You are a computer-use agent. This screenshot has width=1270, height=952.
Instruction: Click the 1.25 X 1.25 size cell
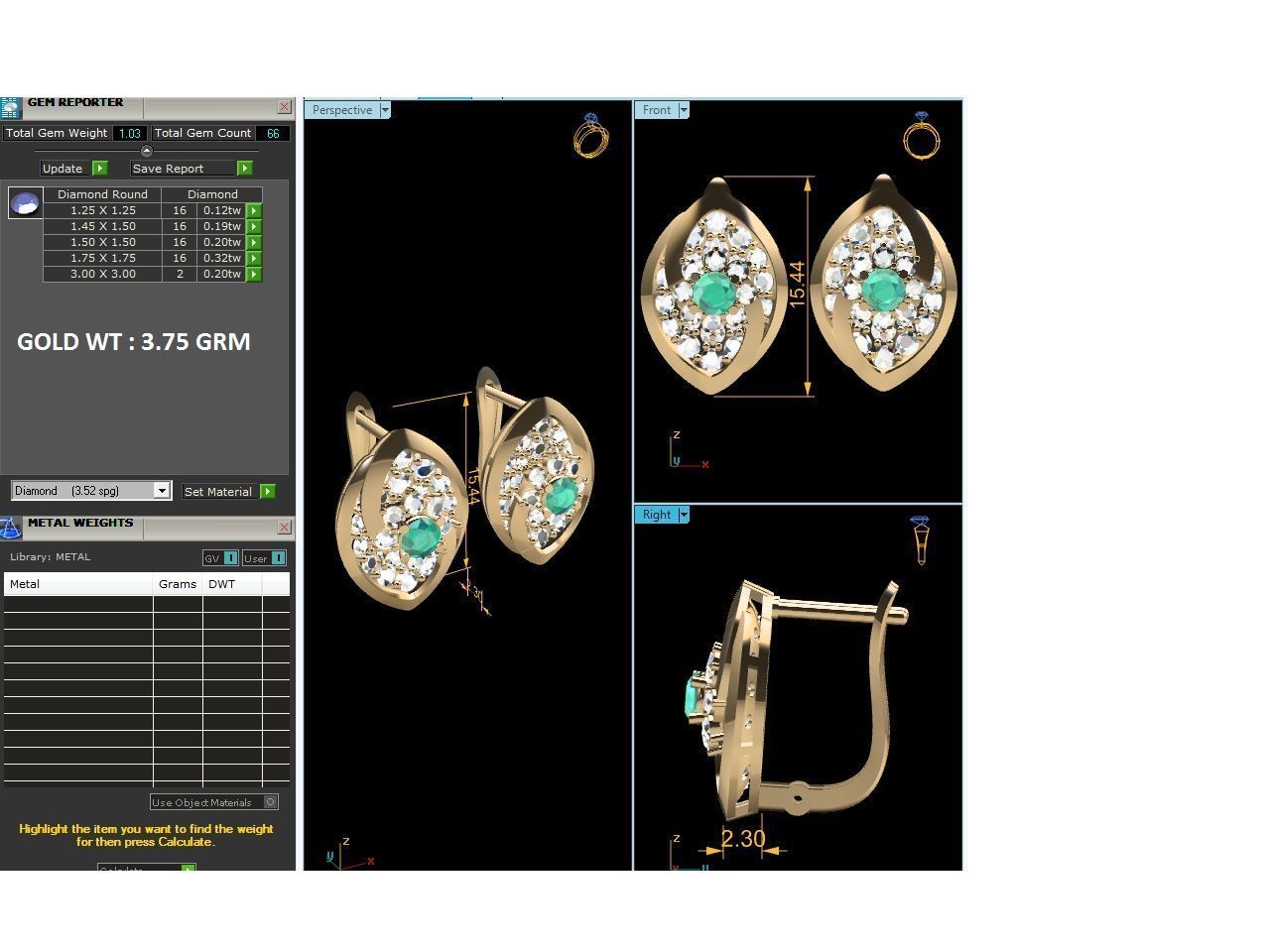(x=103, y=210)
